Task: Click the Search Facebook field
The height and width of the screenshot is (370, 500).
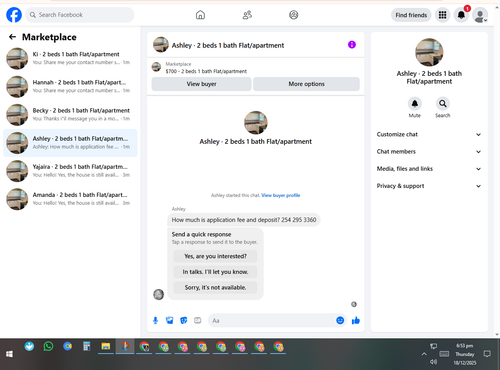Action: (x=80, y=15)
